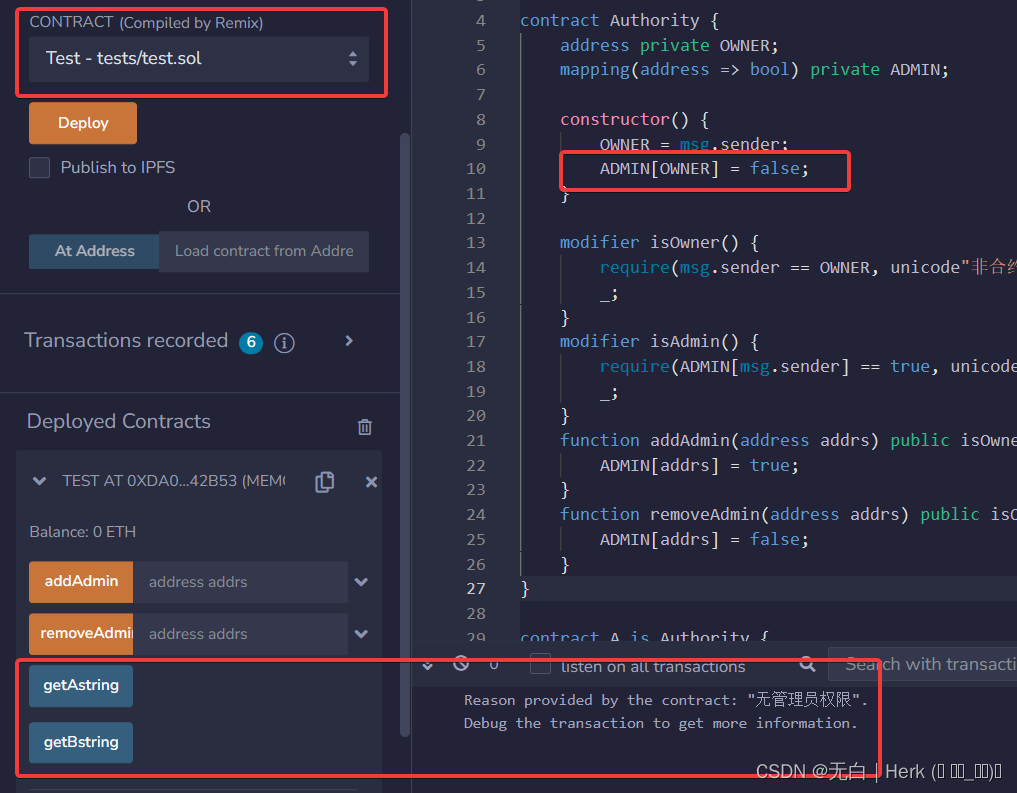This screenshot has height=793, width=1017.
Task: Click the Balance: 0 ETH text
Action: 82,532
